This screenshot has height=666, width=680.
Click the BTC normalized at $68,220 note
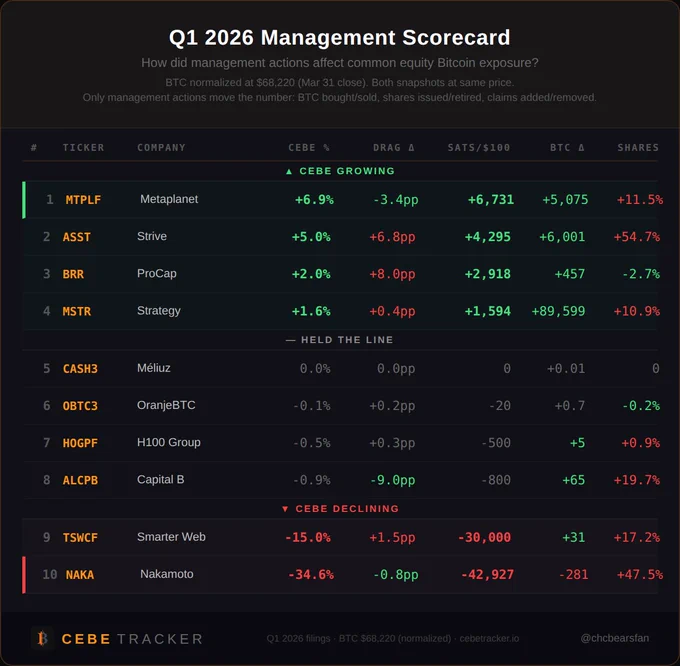(x=340, y=82)
